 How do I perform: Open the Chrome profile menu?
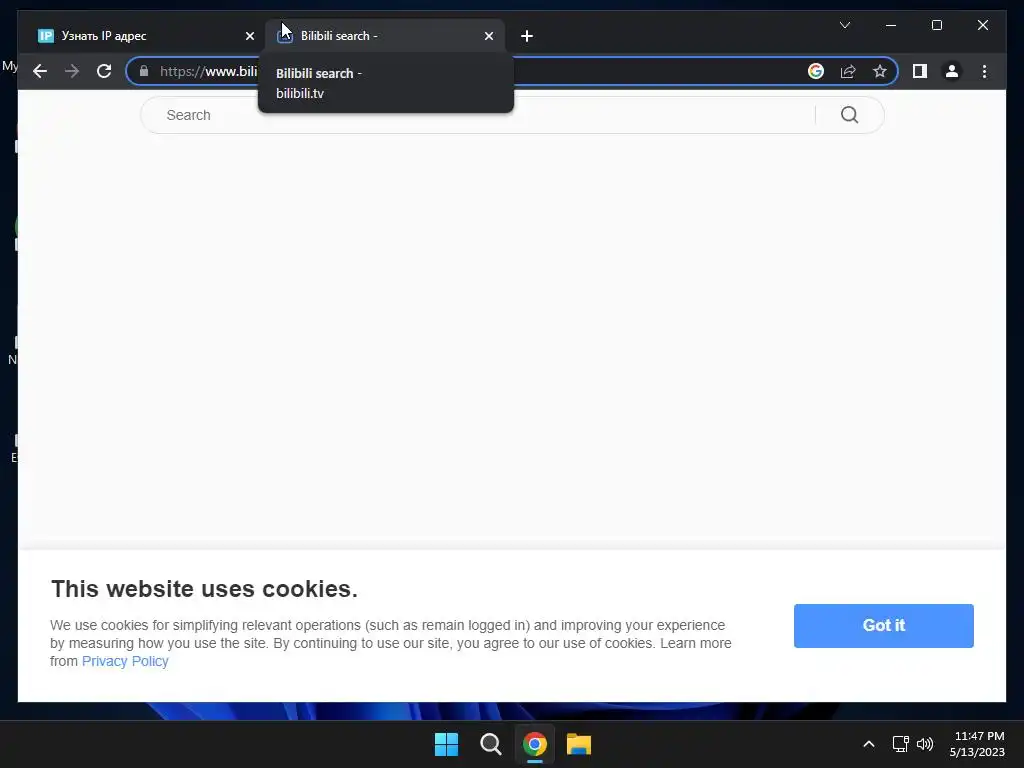click(x=952, y=71)
